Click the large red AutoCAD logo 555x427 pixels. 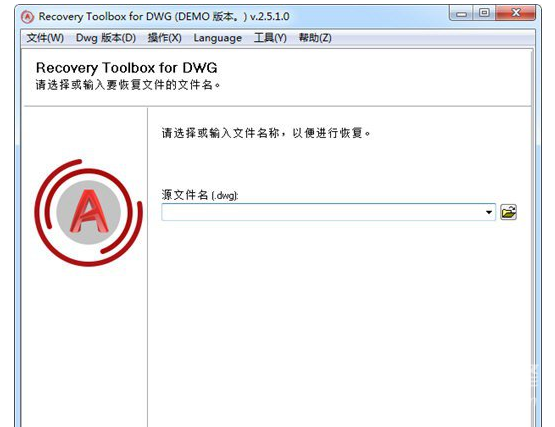coord(88,212)
